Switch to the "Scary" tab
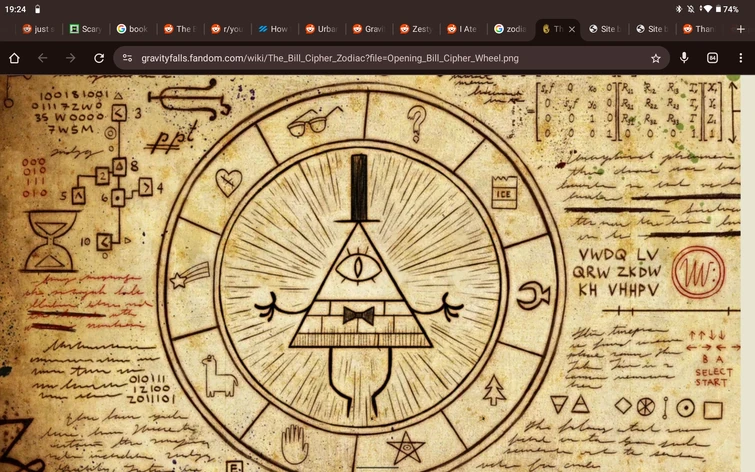The width and height of the screenshot is (755, 472). (x=85, y=29)
